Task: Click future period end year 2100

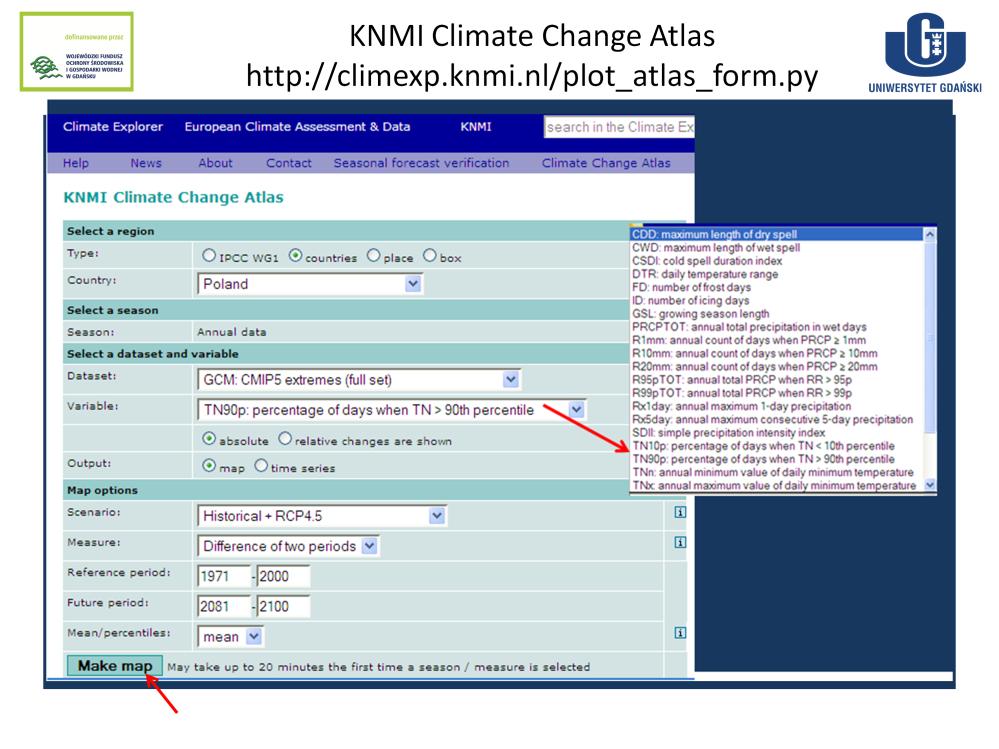Action: pos(284,606)
